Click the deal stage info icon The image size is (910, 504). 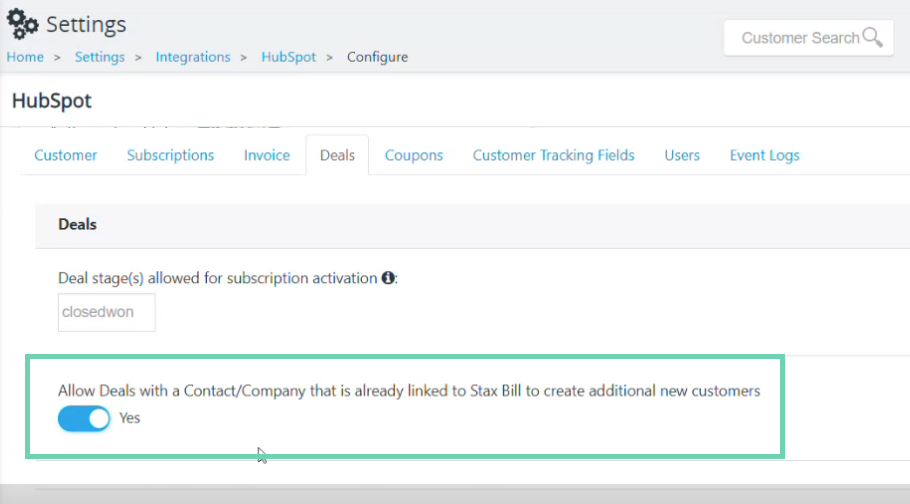(x=388, y=278)
